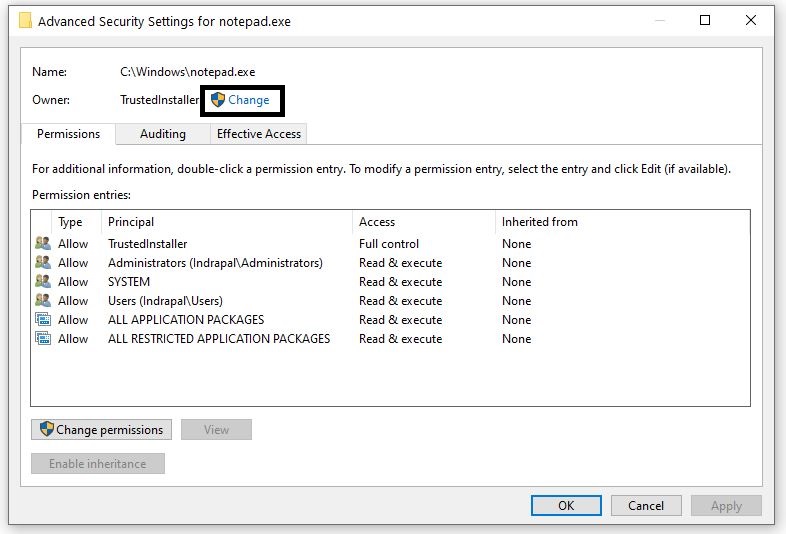The image size is (786, 534).
Task: Click None in the TrustedInstaller row
Action: 516,244
